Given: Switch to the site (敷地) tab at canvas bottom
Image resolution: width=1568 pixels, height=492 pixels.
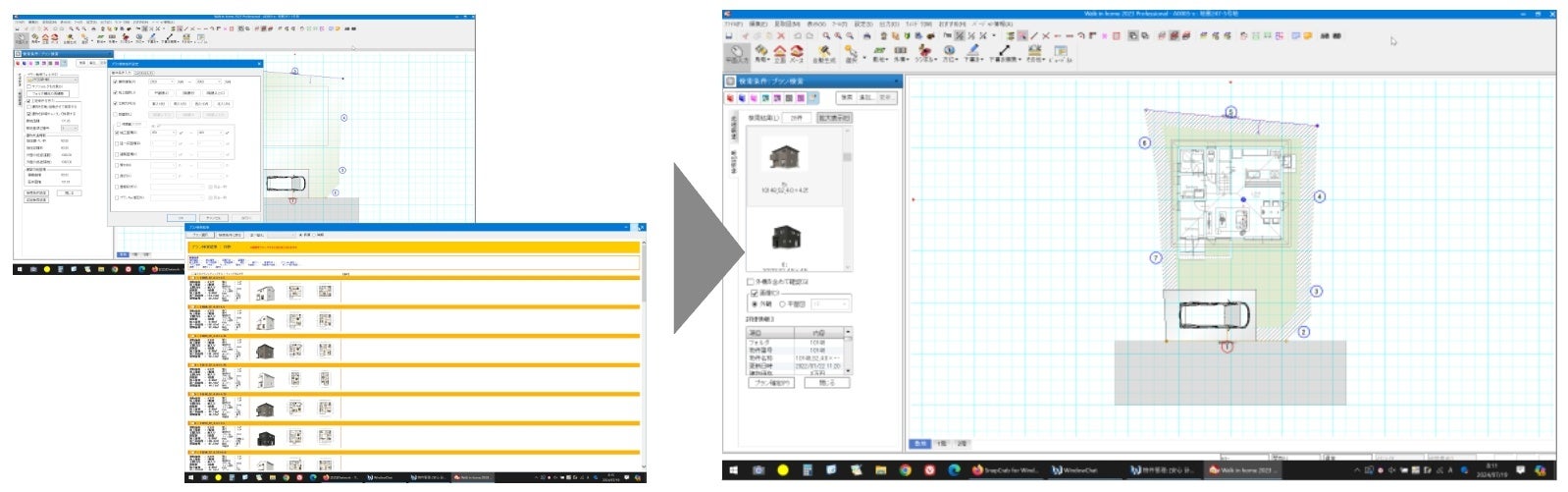Looking at the screenshot, I should (920, 444).
